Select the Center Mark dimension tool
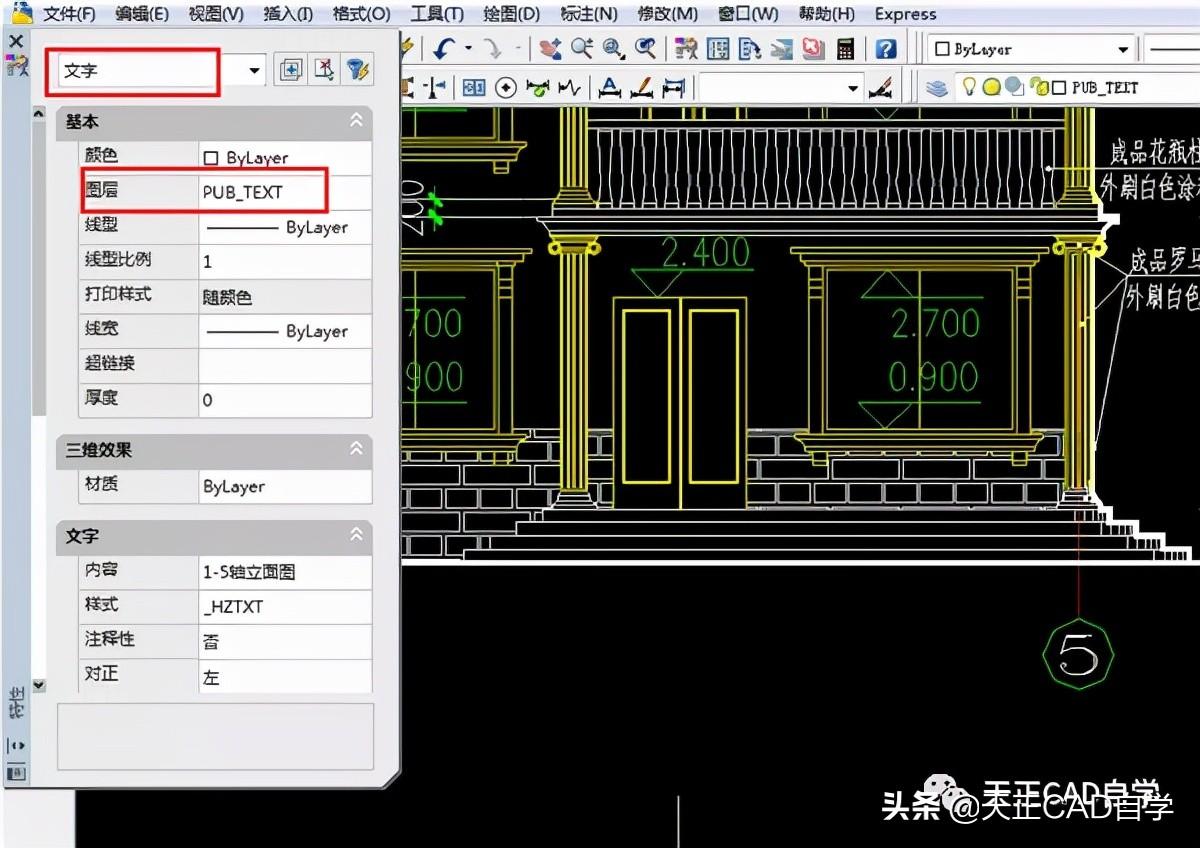 coord(506,88)
